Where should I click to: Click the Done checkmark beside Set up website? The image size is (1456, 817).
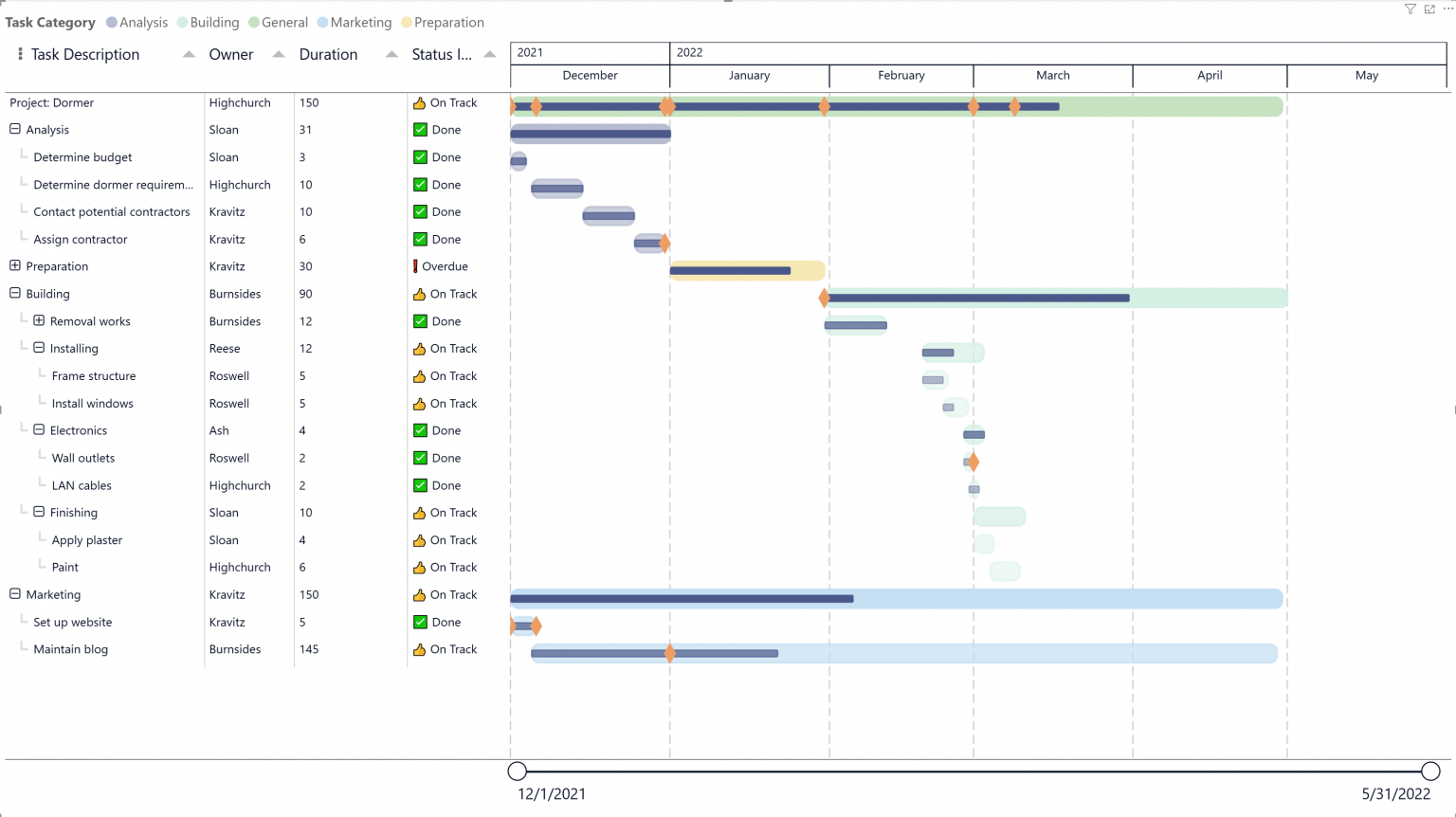tap(420, 622)
